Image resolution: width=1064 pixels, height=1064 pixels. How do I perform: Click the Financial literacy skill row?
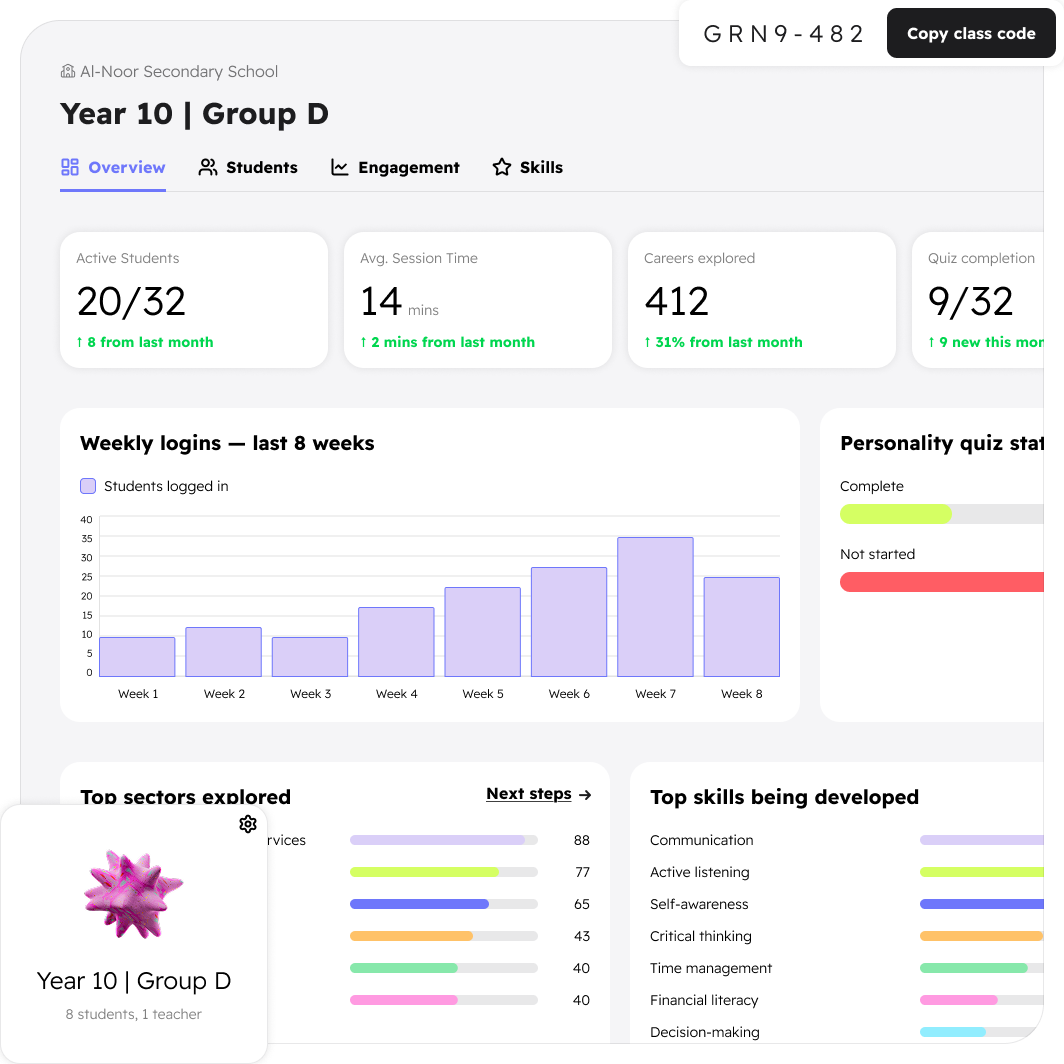click(846, 1000)
